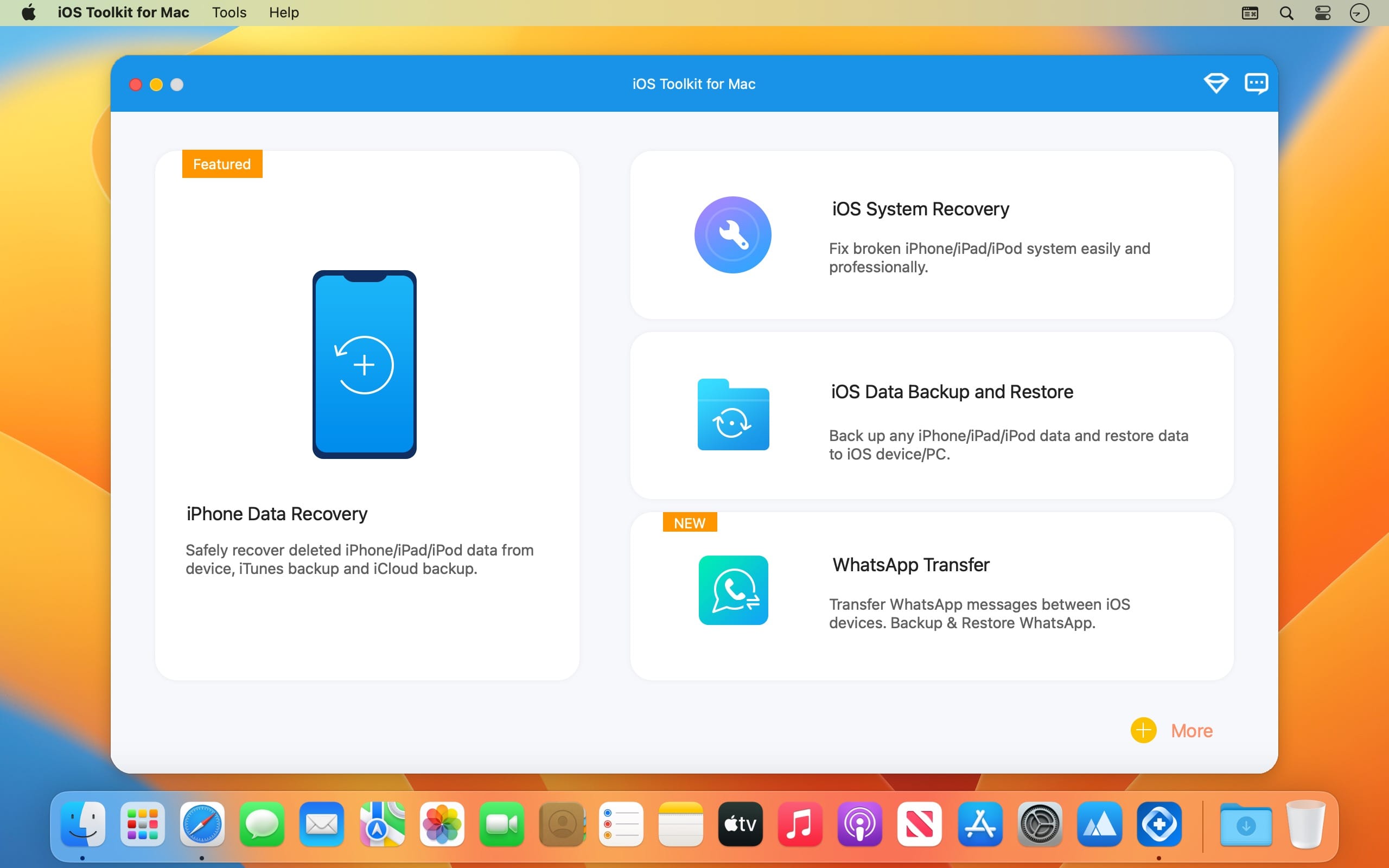Open System Settings from the Dock

pyautogui.click(x=1040, y=825)
